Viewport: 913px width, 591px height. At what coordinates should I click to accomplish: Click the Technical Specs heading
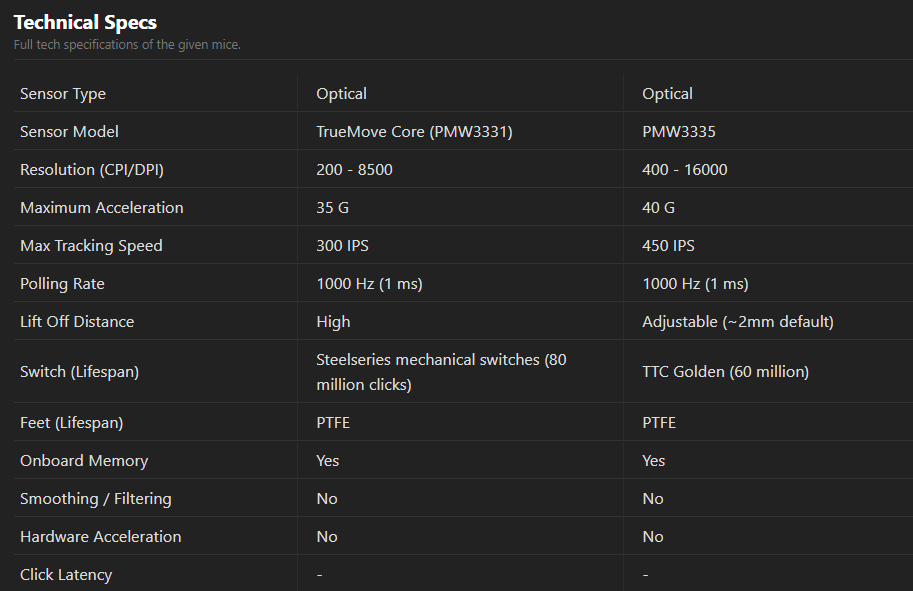85,22
